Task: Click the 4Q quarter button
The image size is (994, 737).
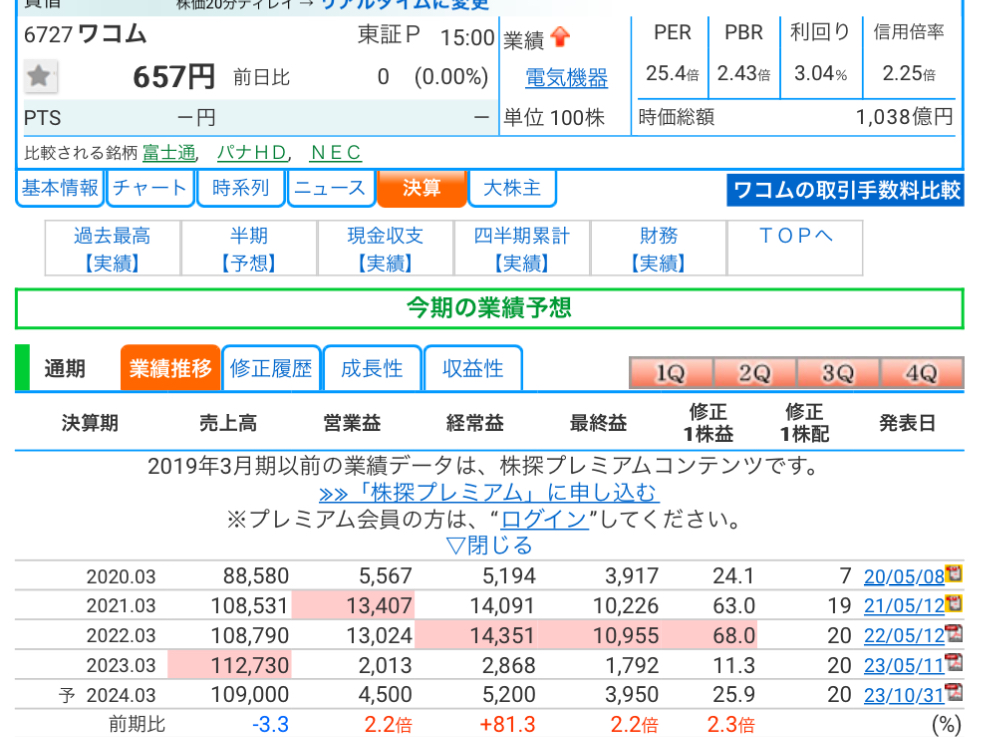Action: tap(922, 373)
